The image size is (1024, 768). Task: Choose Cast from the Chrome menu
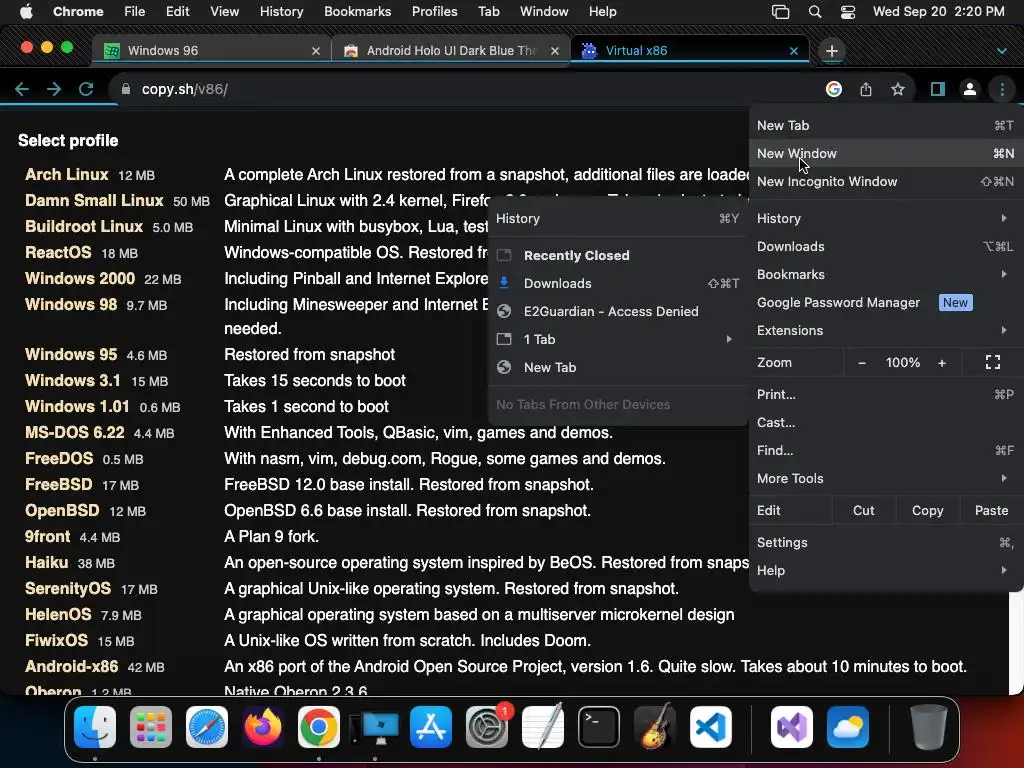tap(886, 423)
